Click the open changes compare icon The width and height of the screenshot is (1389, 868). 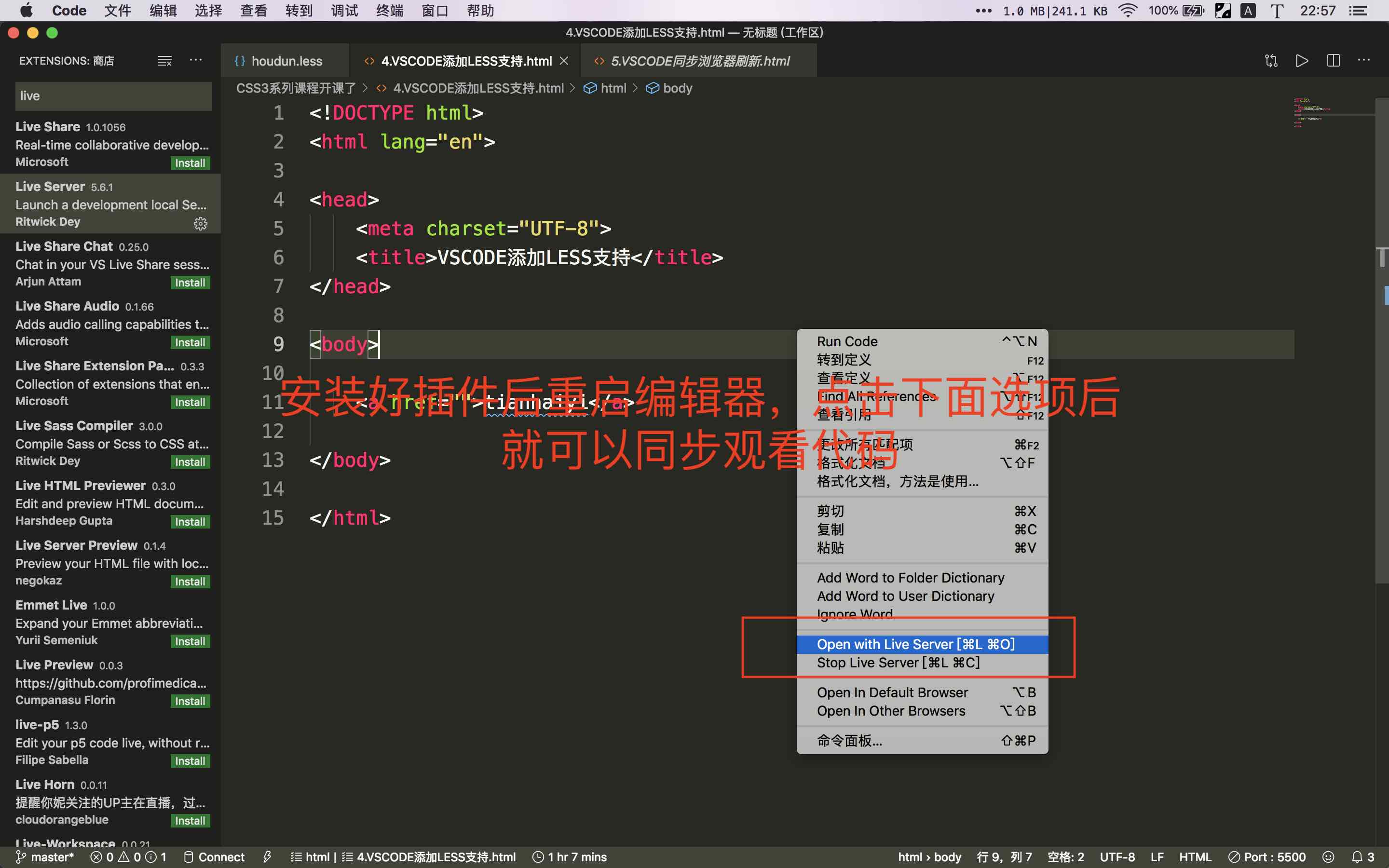(x=1271, y=60)
